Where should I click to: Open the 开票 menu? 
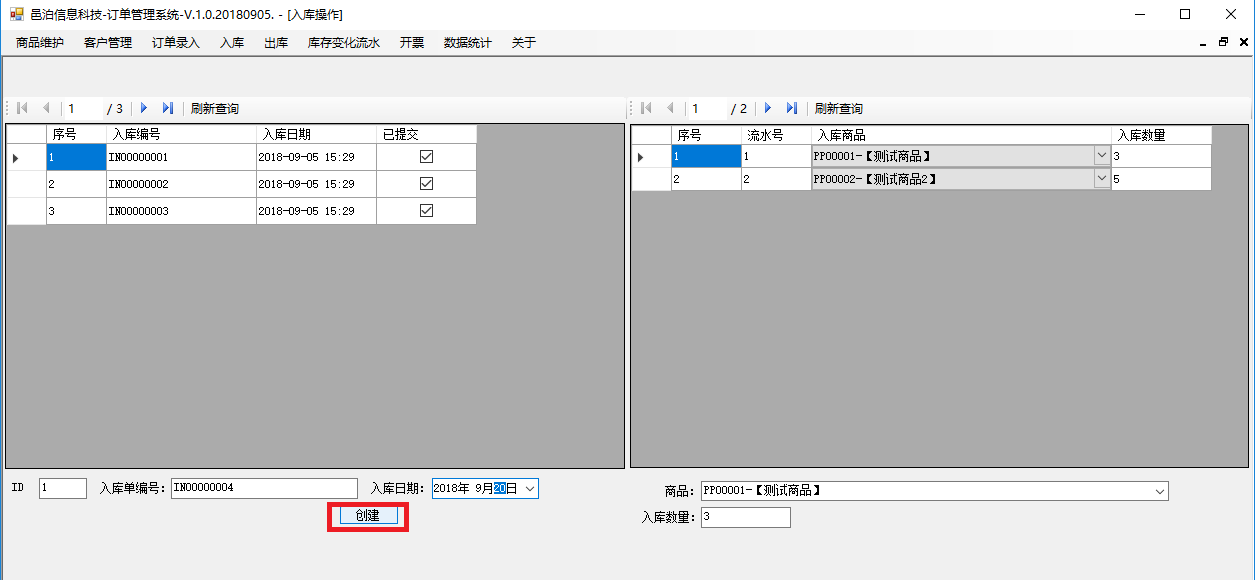(x=412, y=43)
